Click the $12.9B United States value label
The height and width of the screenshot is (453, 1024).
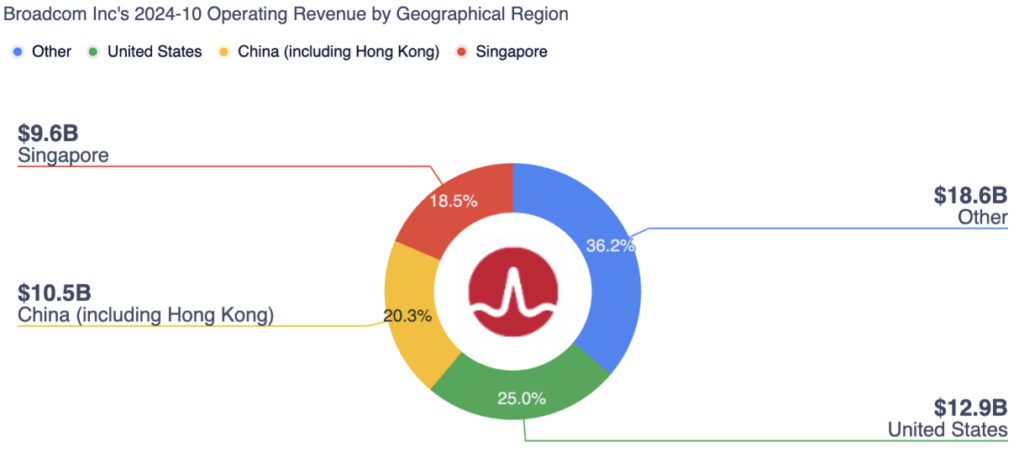tap(970, 408)
